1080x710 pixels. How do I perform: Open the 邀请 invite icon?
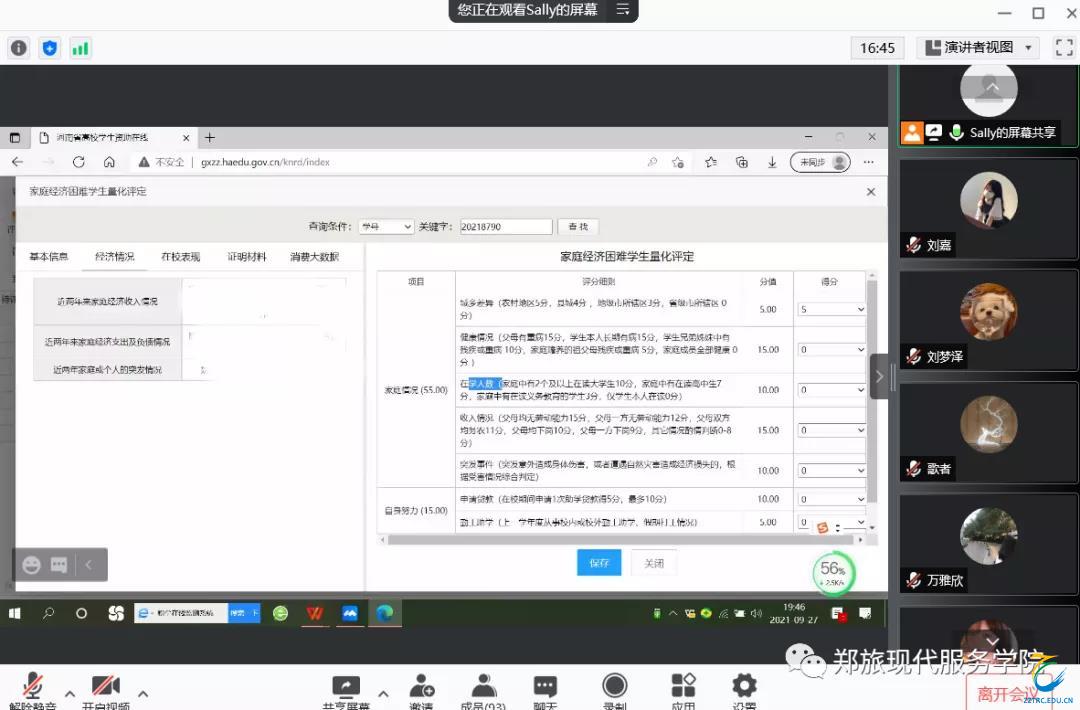point(421,688)
